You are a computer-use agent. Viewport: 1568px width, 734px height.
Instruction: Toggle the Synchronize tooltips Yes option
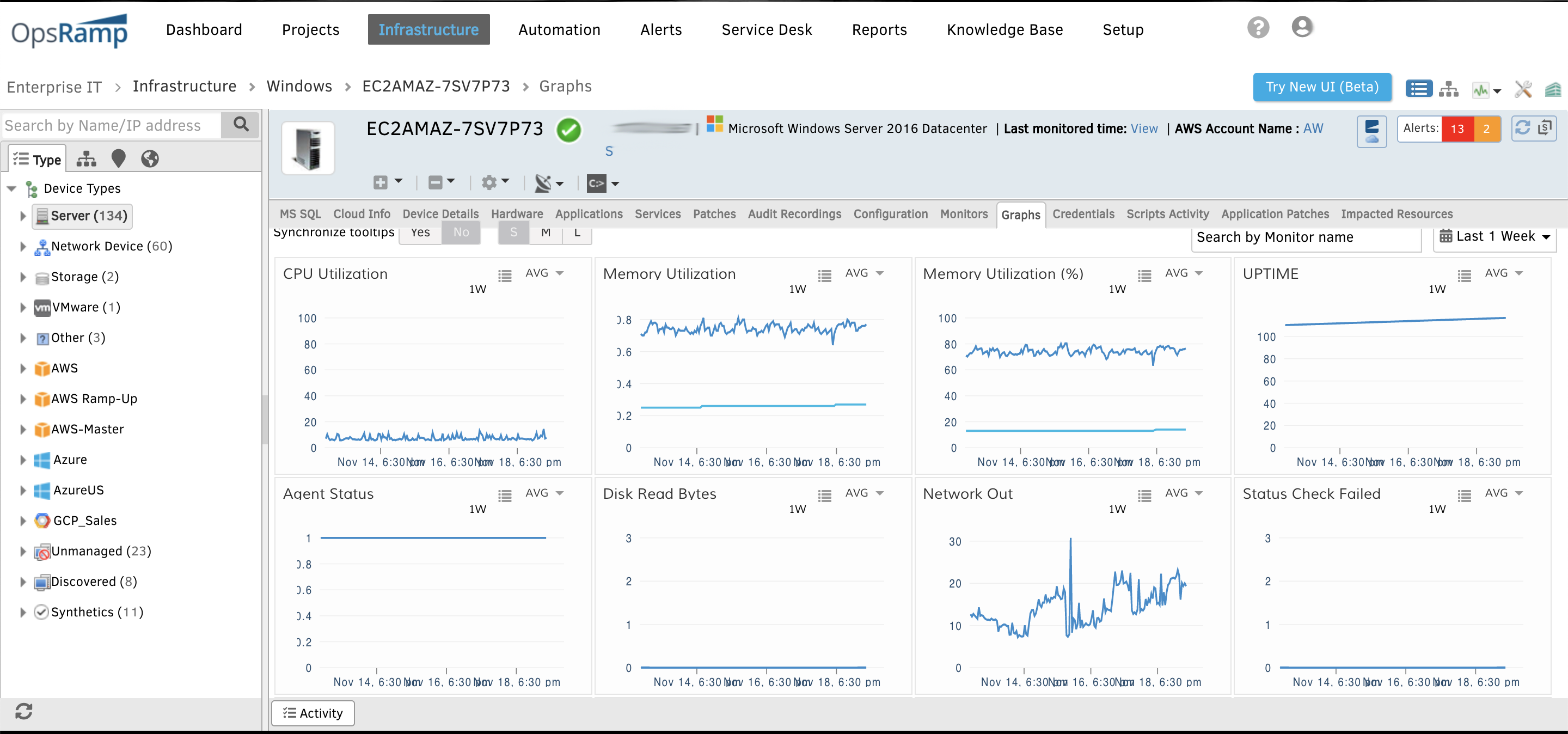(x=420, y=232)
